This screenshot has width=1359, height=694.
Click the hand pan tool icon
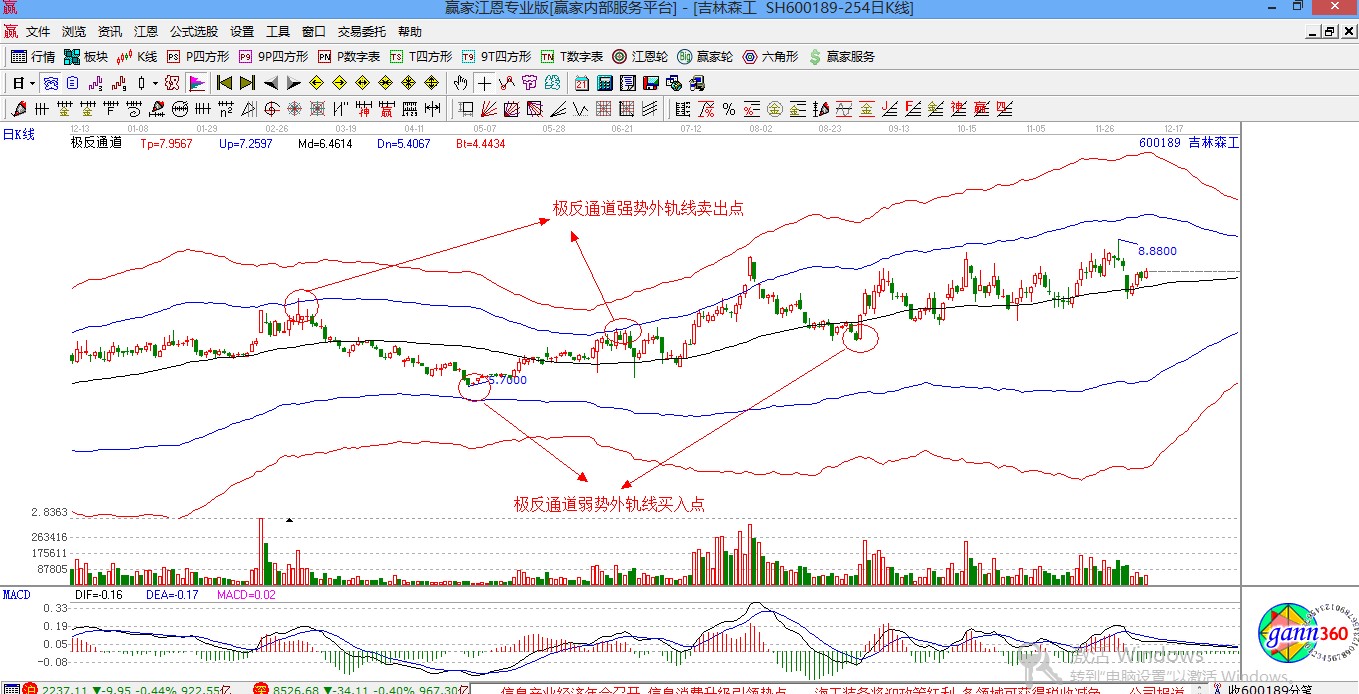pos(460,83)
